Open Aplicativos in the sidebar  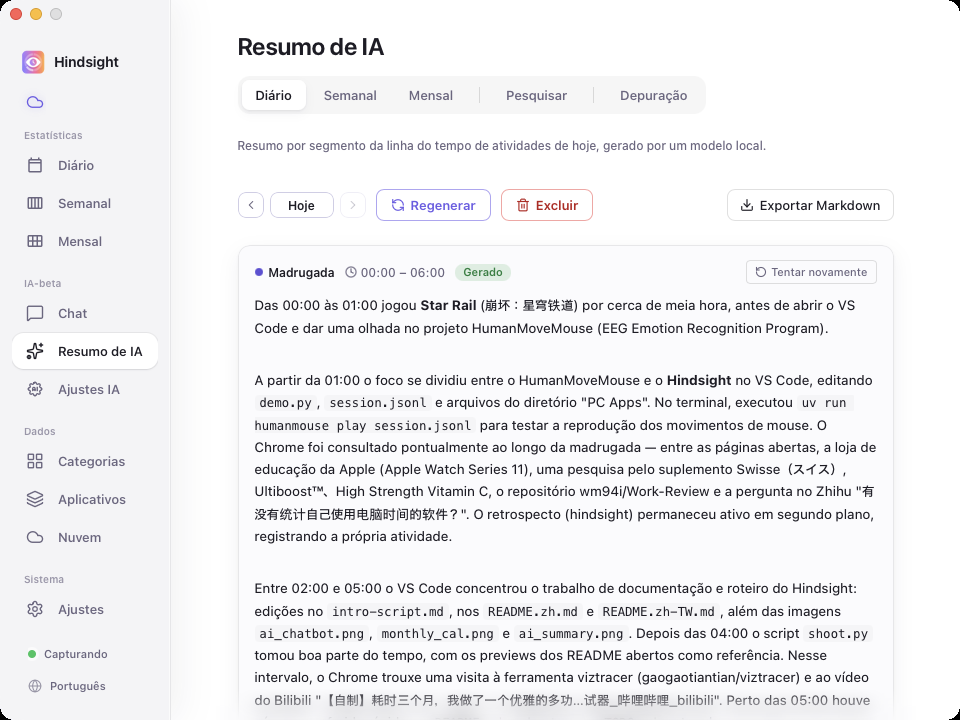pos(85,500)
